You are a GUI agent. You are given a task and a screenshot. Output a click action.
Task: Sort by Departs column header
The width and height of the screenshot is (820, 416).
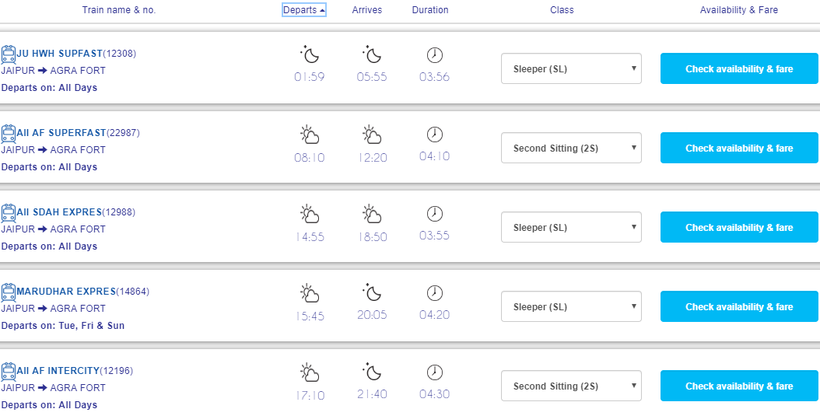pos(304,10)
